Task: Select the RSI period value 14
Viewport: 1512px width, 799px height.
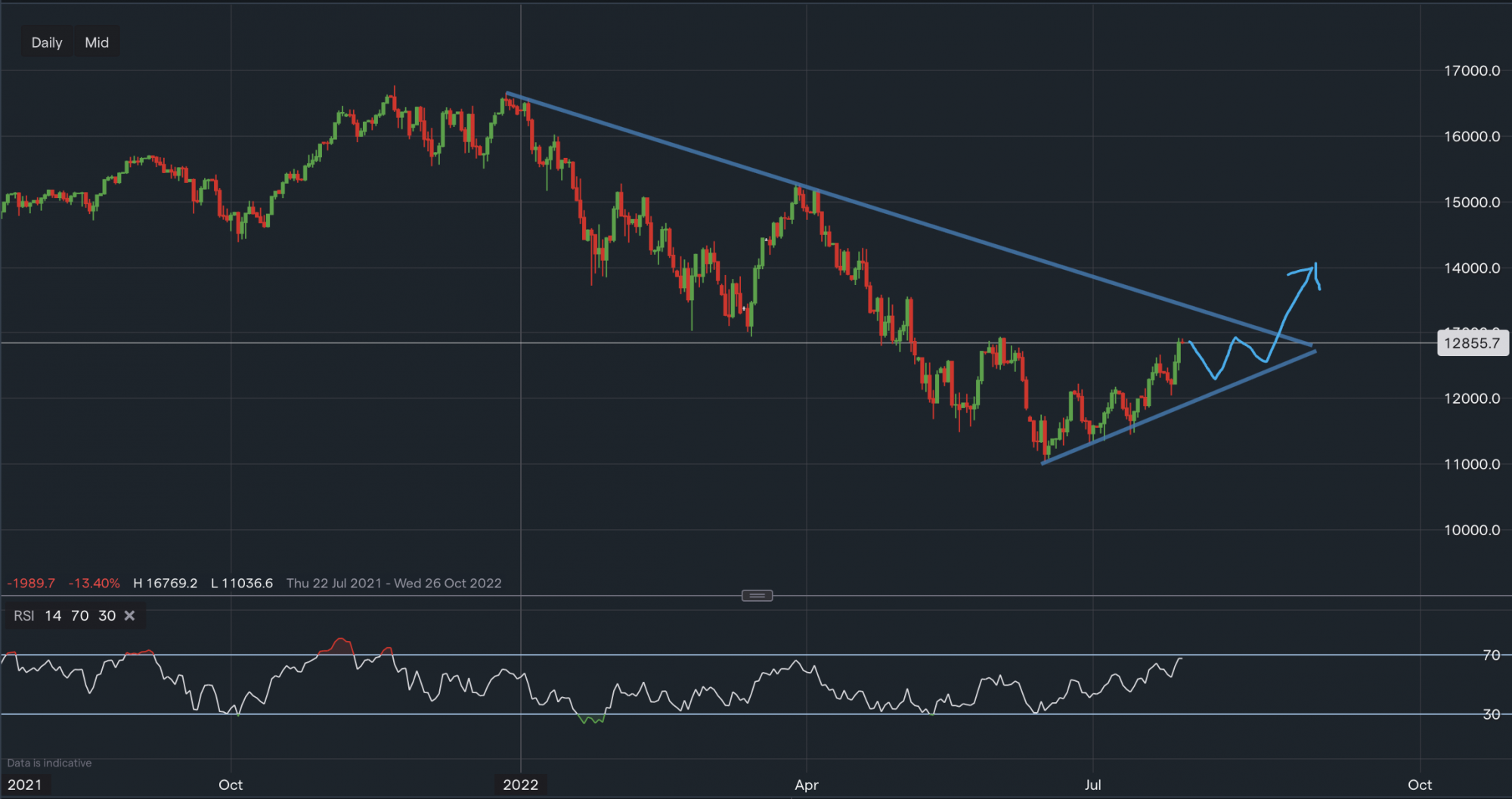Action: click(x=53, y=615)
